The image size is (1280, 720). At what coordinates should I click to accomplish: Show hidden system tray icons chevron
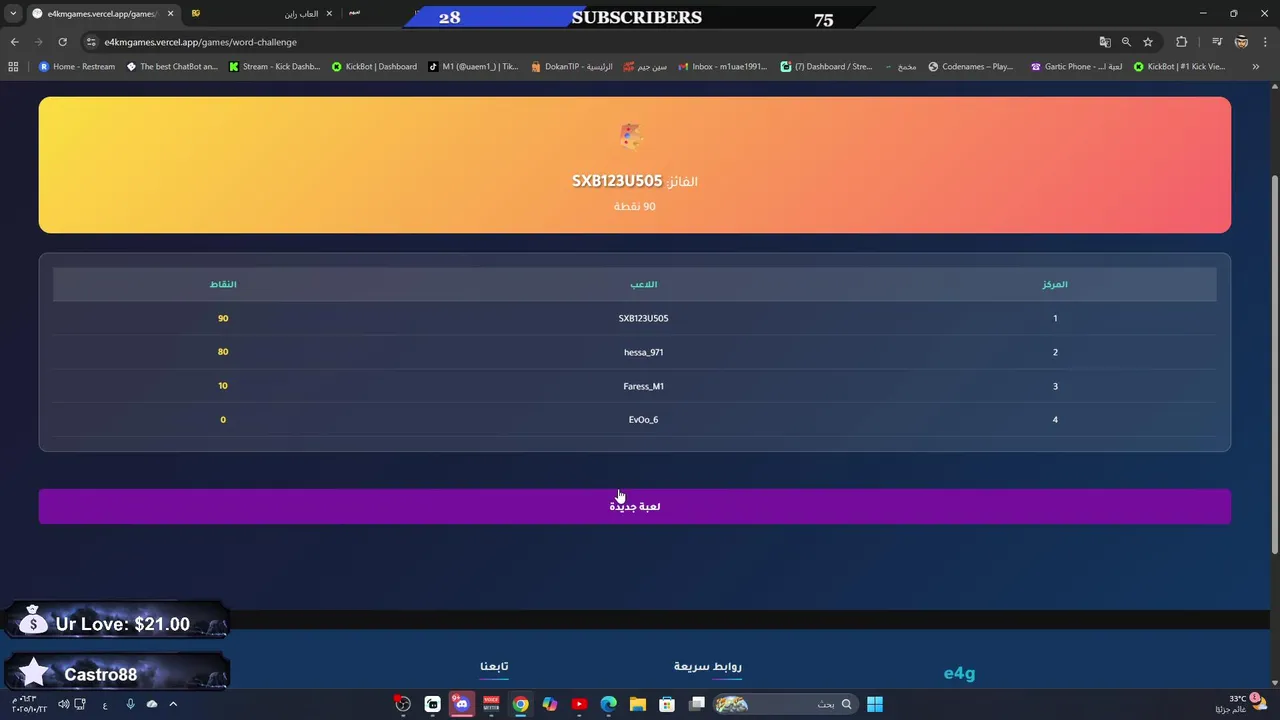(173, 704)
